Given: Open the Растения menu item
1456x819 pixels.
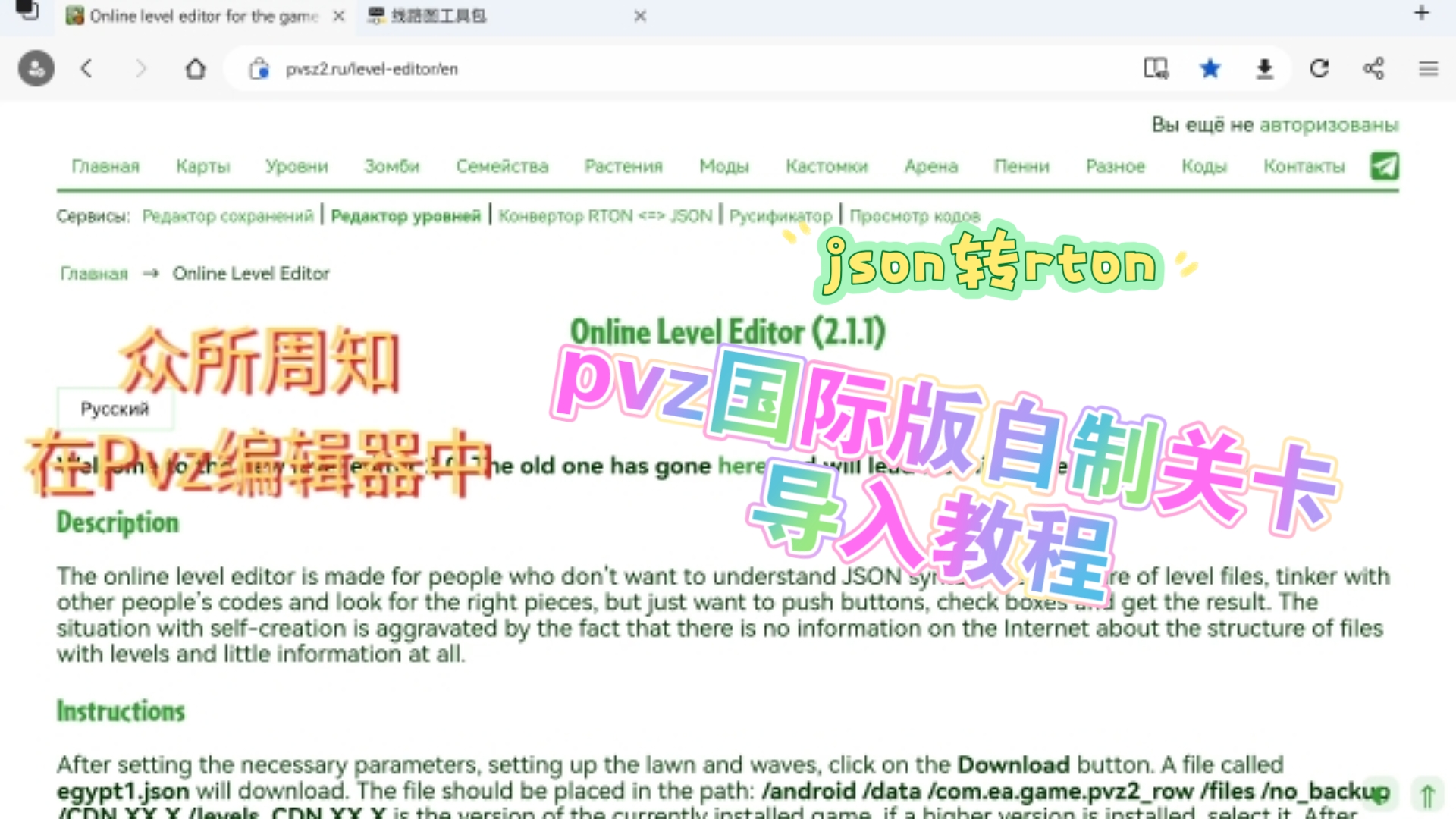Looking at the screenshot, I should [x=623, y=166].
